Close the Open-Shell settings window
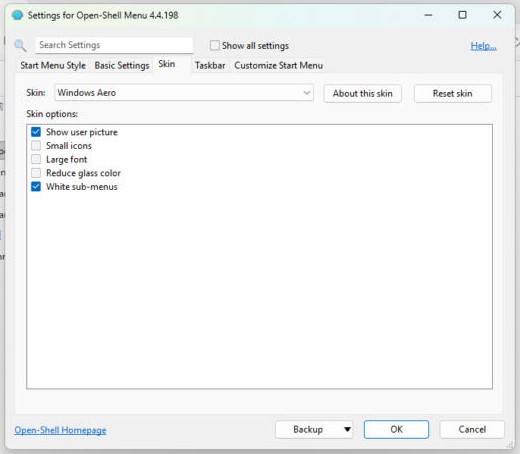The image size is (520, 454). pyautogui.click(x=497, y=15)
